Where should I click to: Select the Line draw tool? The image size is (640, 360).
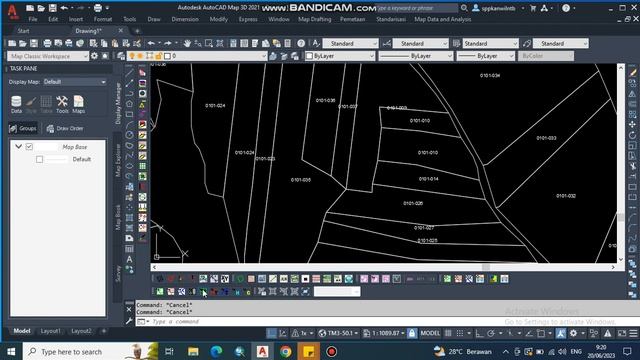[x=129, y=73]
